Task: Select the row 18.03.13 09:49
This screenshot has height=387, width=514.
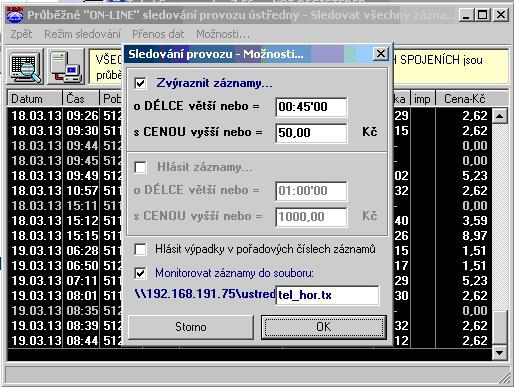Action: [x=249, y=176]
